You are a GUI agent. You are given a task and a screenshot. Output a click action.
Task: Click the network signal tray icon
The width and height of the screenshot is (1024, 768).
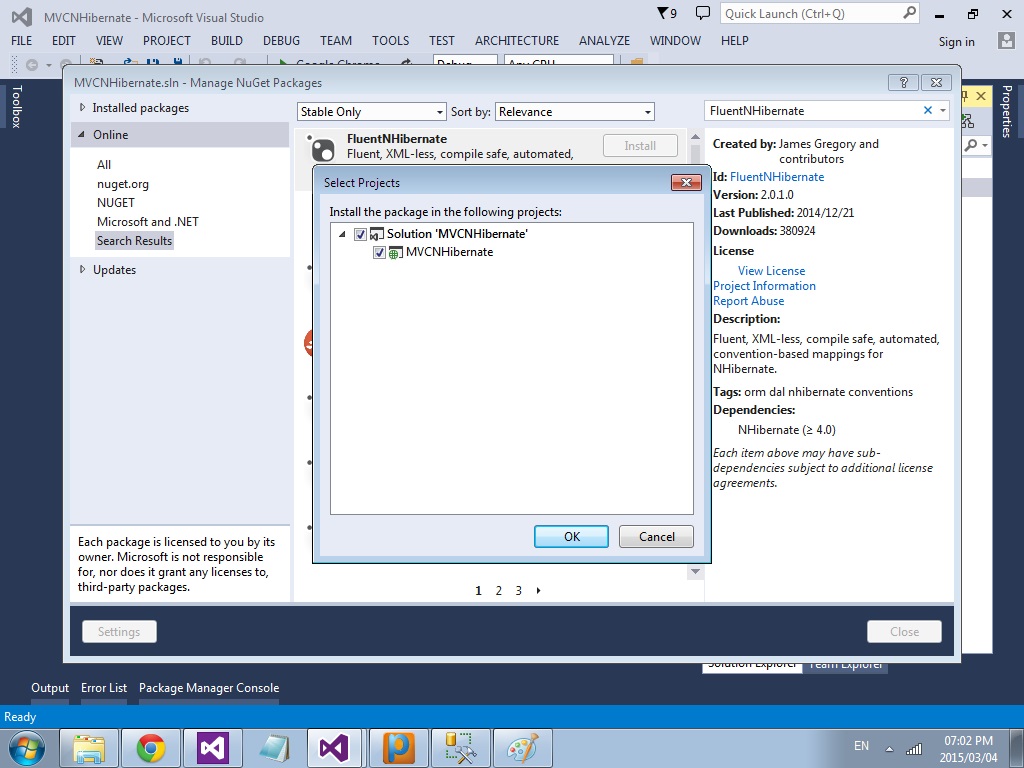tap(914, 748)
